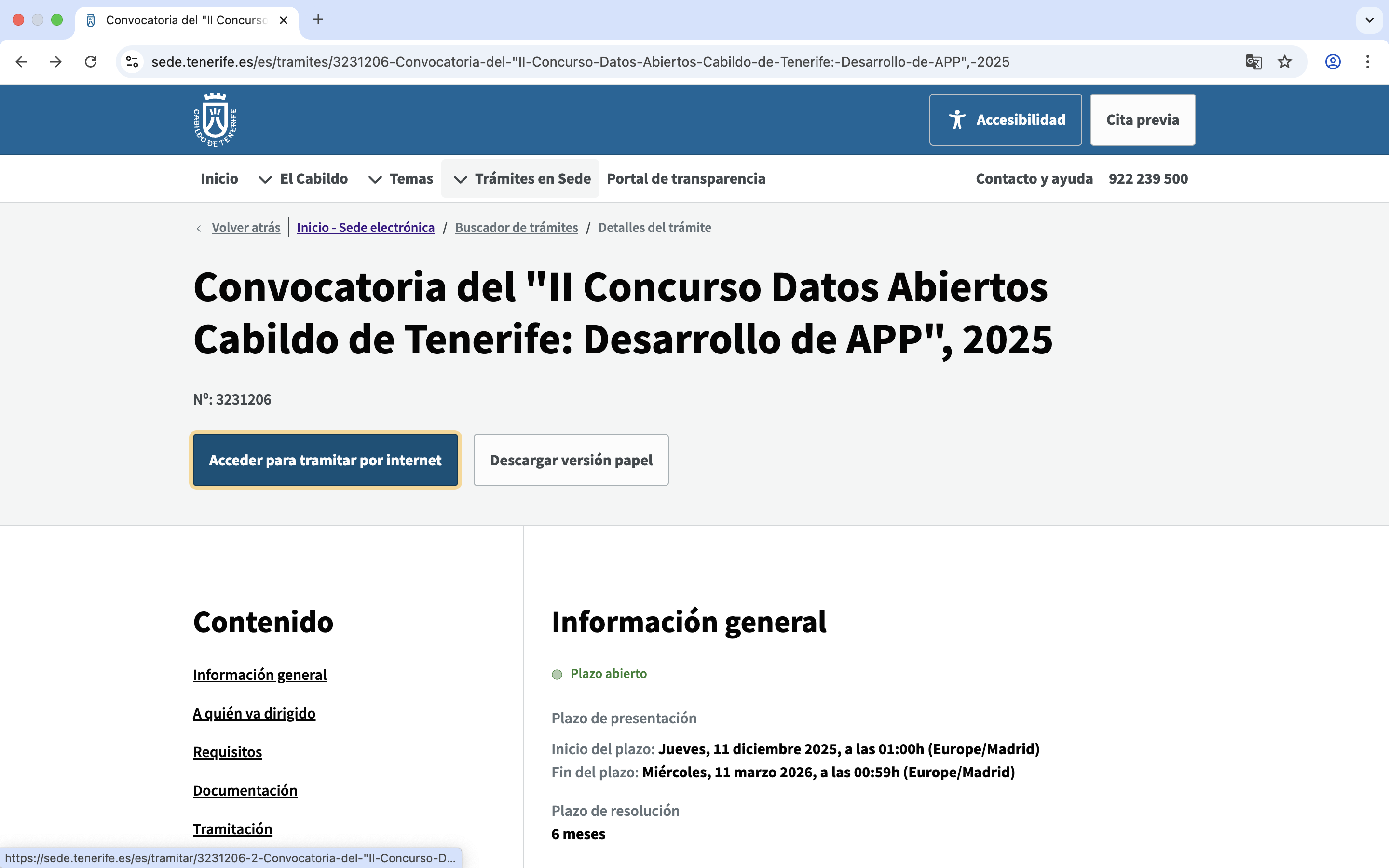Click Descargar versión papel

571,460
